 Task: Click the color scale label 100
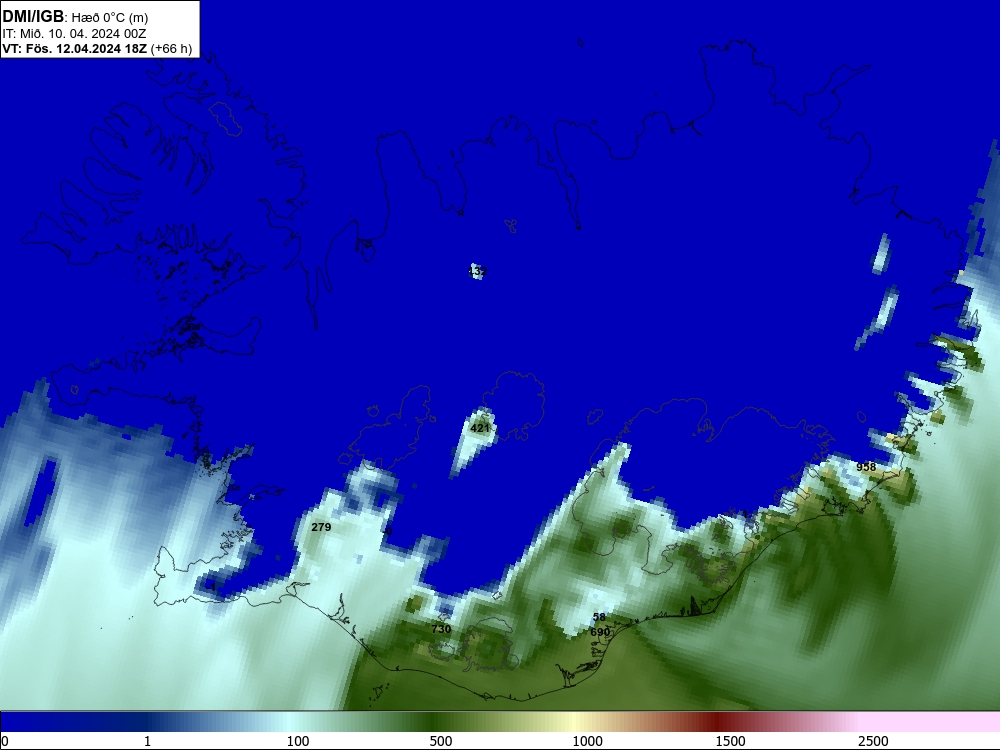(x=298, y=741)
